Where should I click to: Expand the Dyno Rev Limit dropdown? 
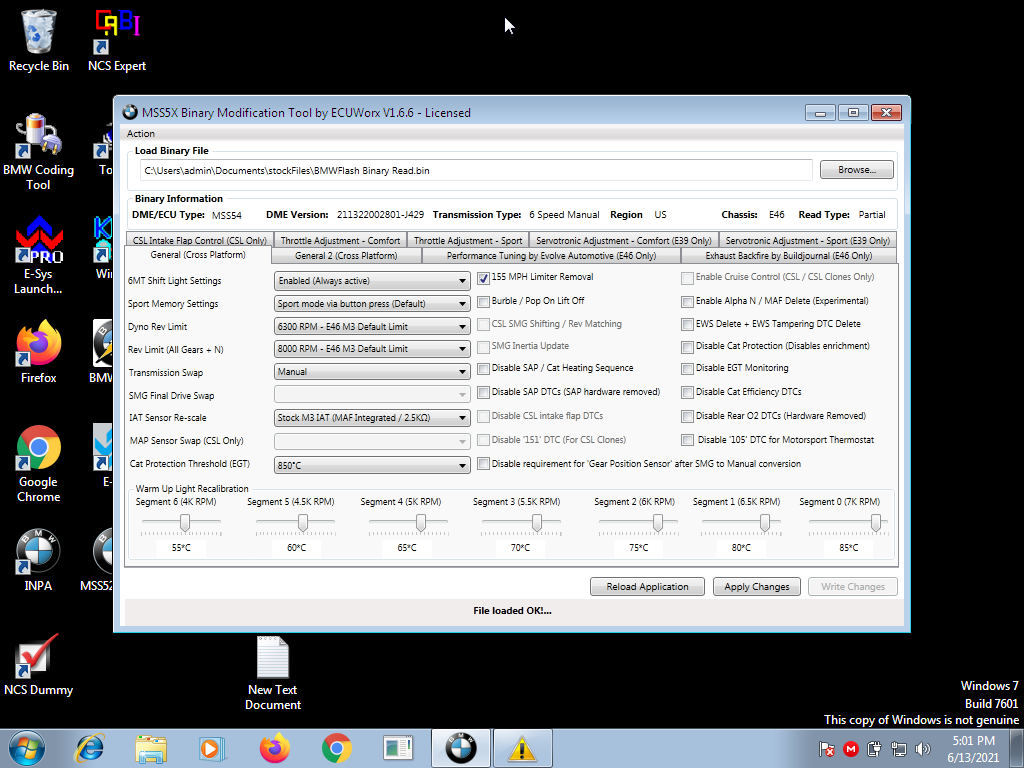point(372,327)
